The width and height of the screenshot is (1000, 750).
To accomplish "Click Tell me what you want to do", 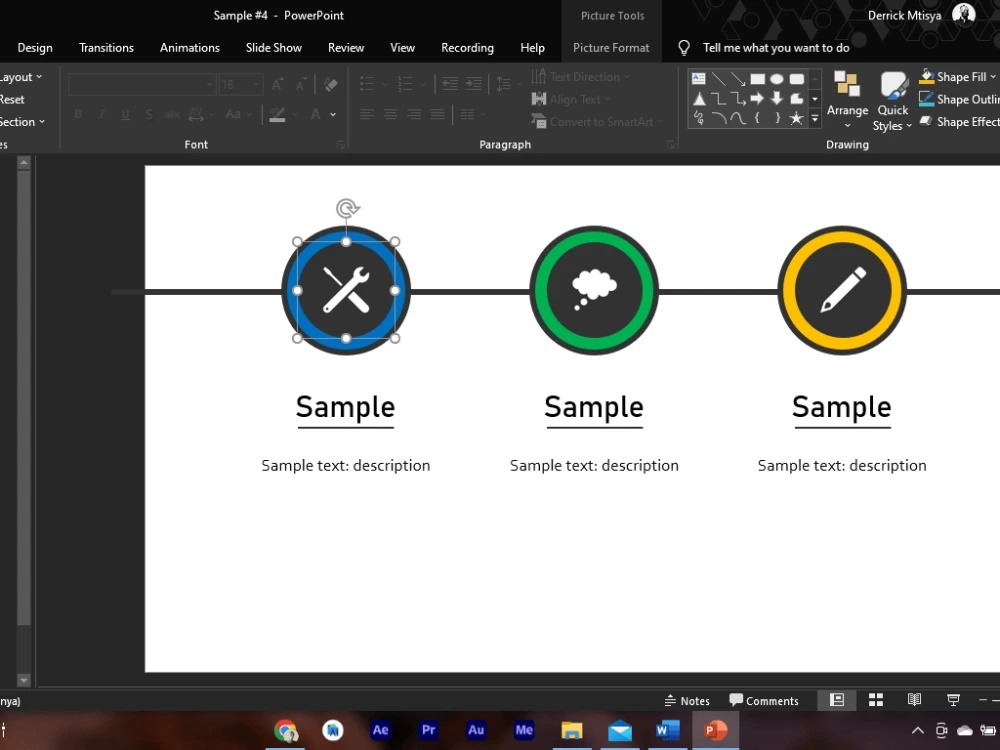I will pyautogui.click(x=775, y=47).
